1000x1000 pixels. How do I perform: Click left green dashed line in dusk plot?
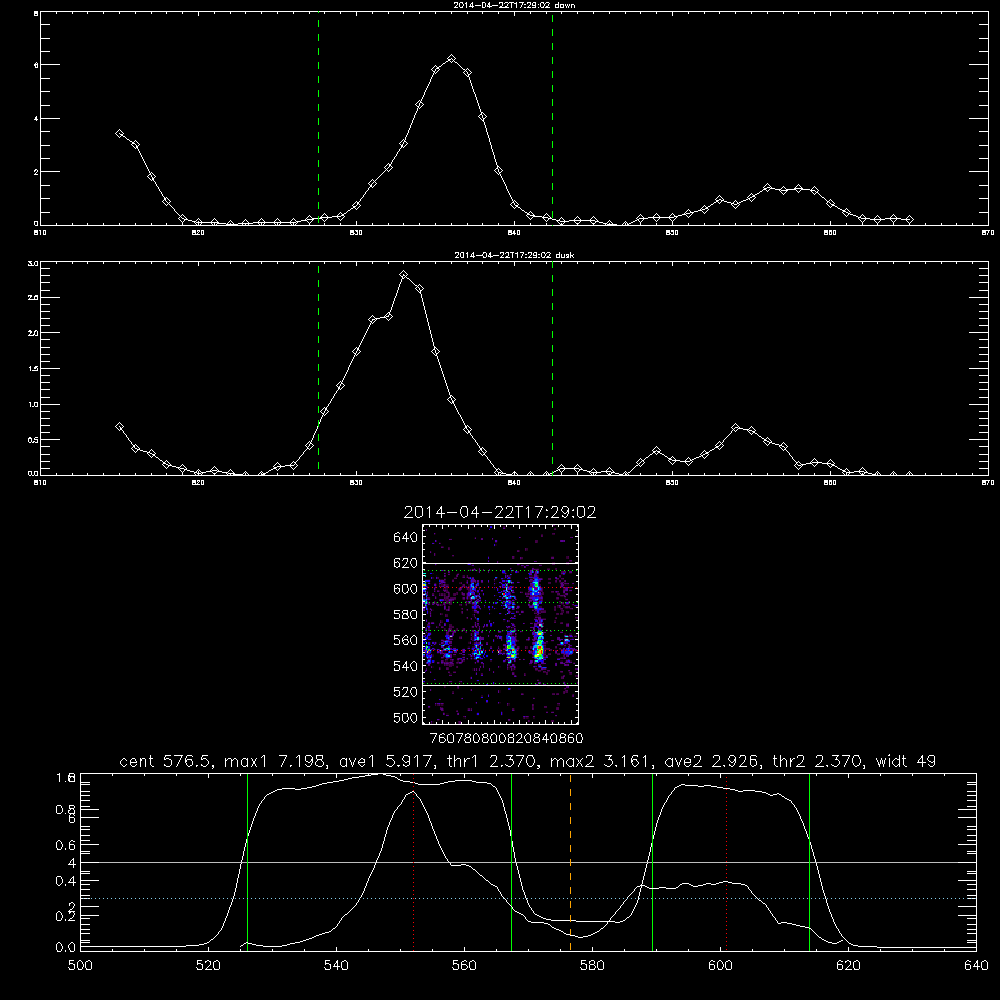pos(318,369)
